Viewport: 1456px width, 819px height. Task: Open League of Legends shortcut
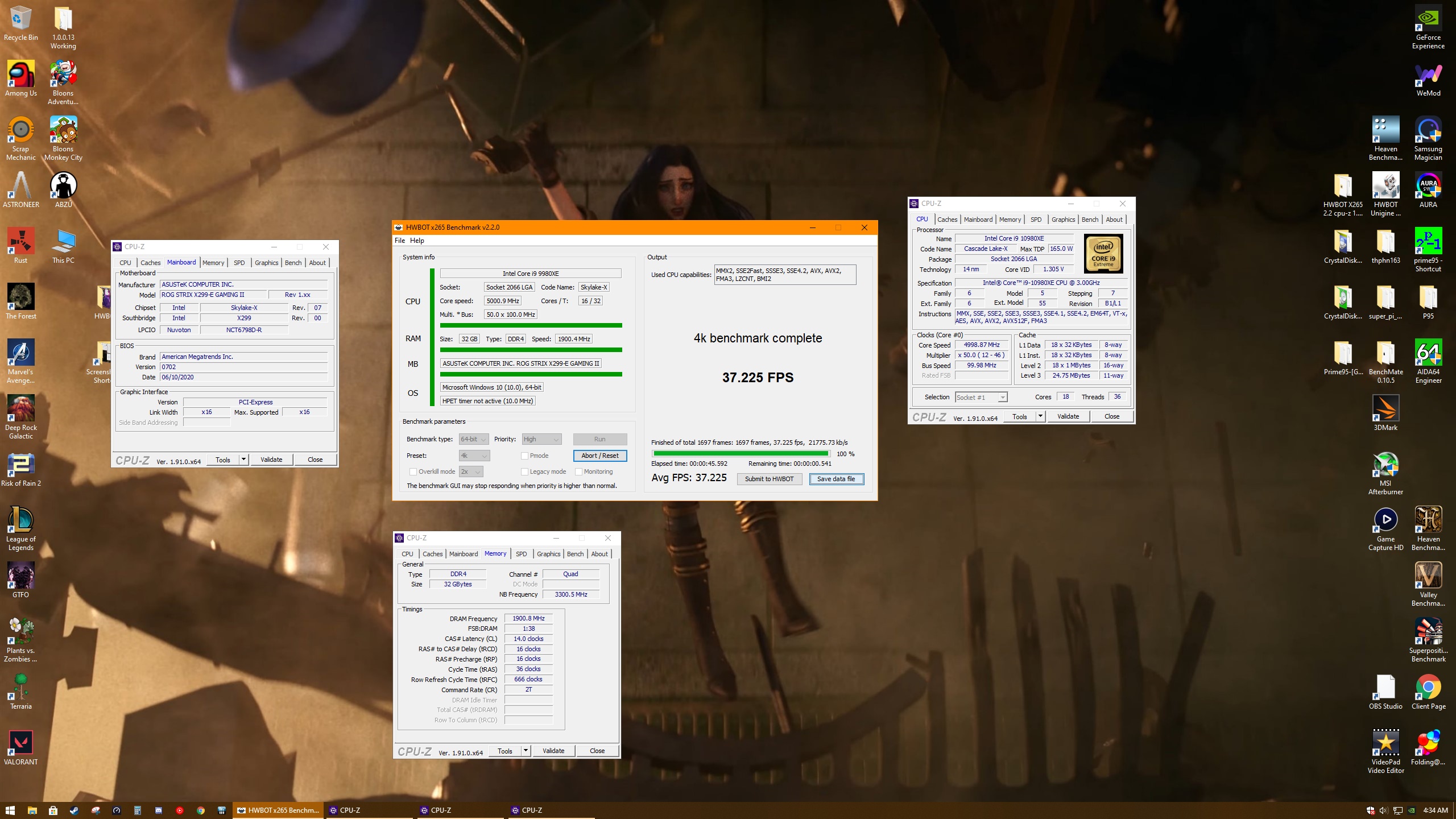pos(20,528)
